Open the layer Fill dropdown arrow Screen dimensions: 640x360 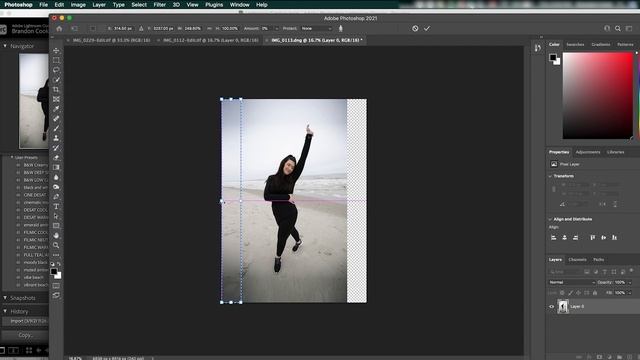pos(630,293)
